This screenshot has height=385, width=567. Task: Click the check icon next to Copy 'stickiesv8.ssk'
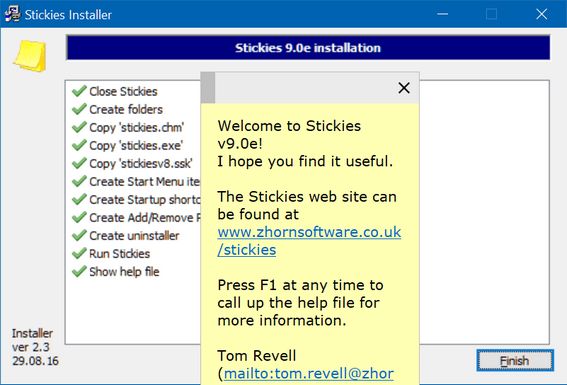click(x=79, y=163)
